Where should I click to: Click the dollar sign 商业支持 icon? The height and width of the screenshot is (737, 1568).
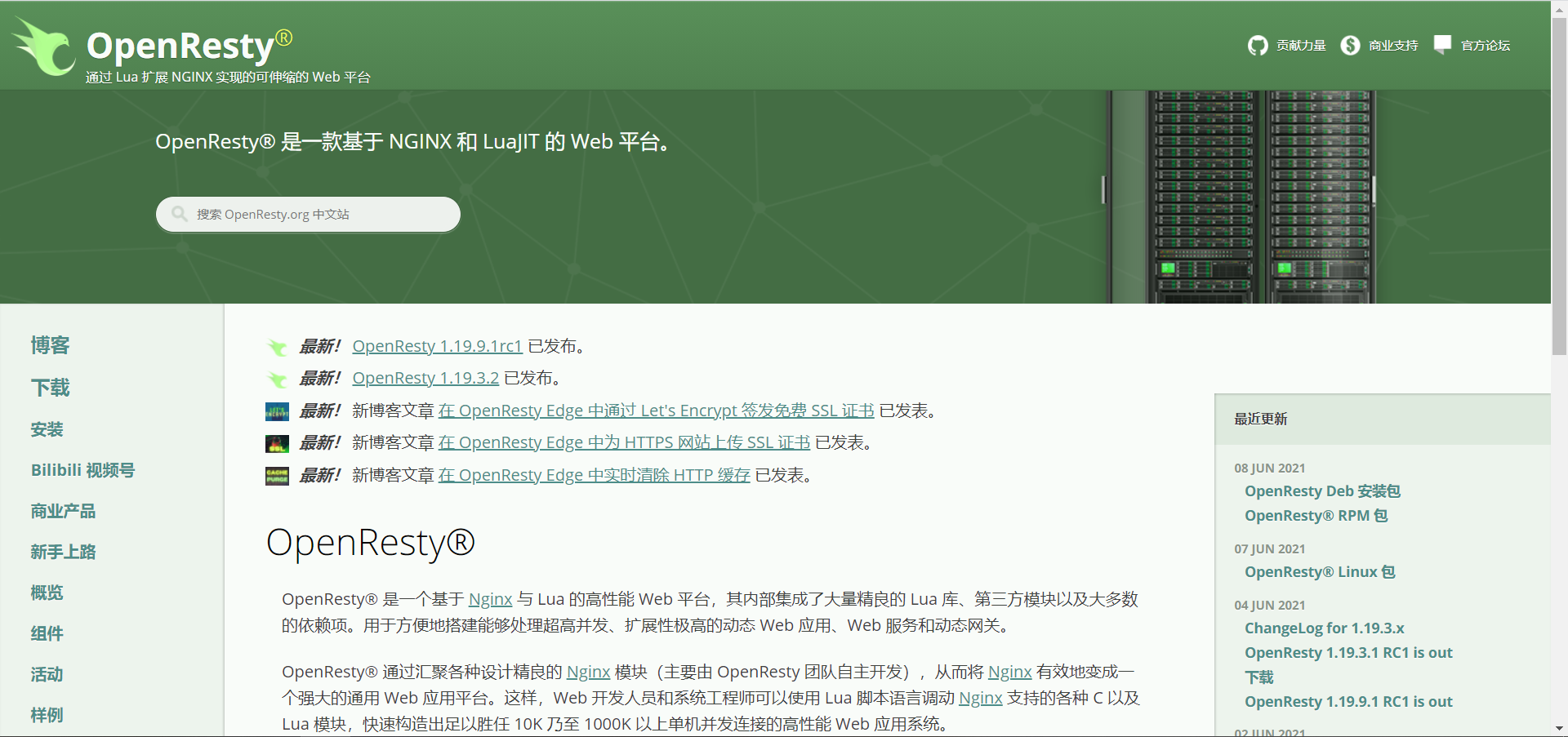point(1350,46)
